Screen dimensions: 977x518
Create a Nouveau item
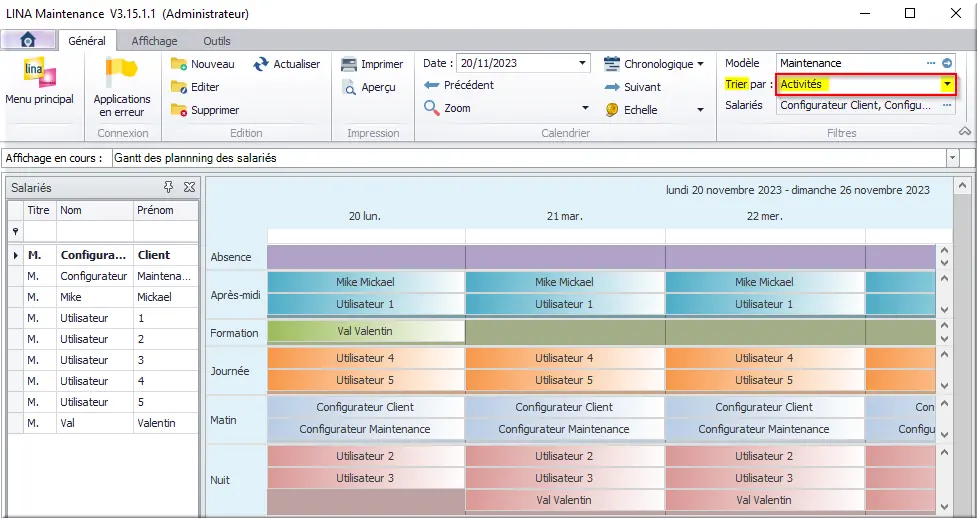(203, 64)
